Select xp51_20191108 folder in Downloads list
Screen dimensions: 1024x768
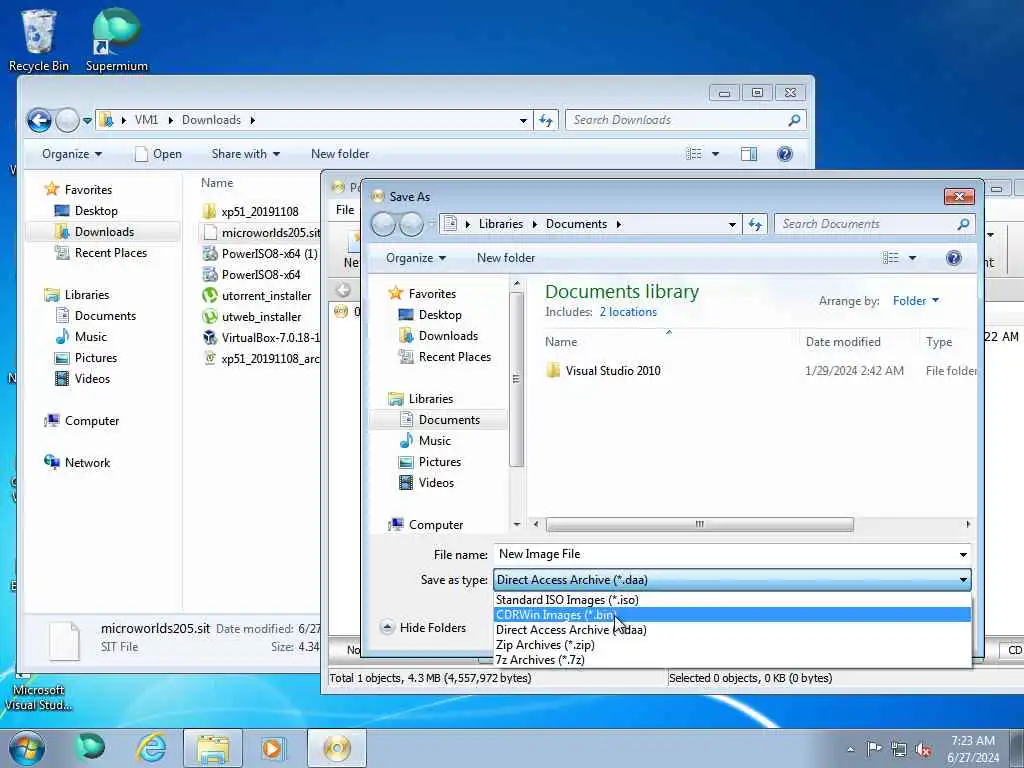[x=259, y=212]
